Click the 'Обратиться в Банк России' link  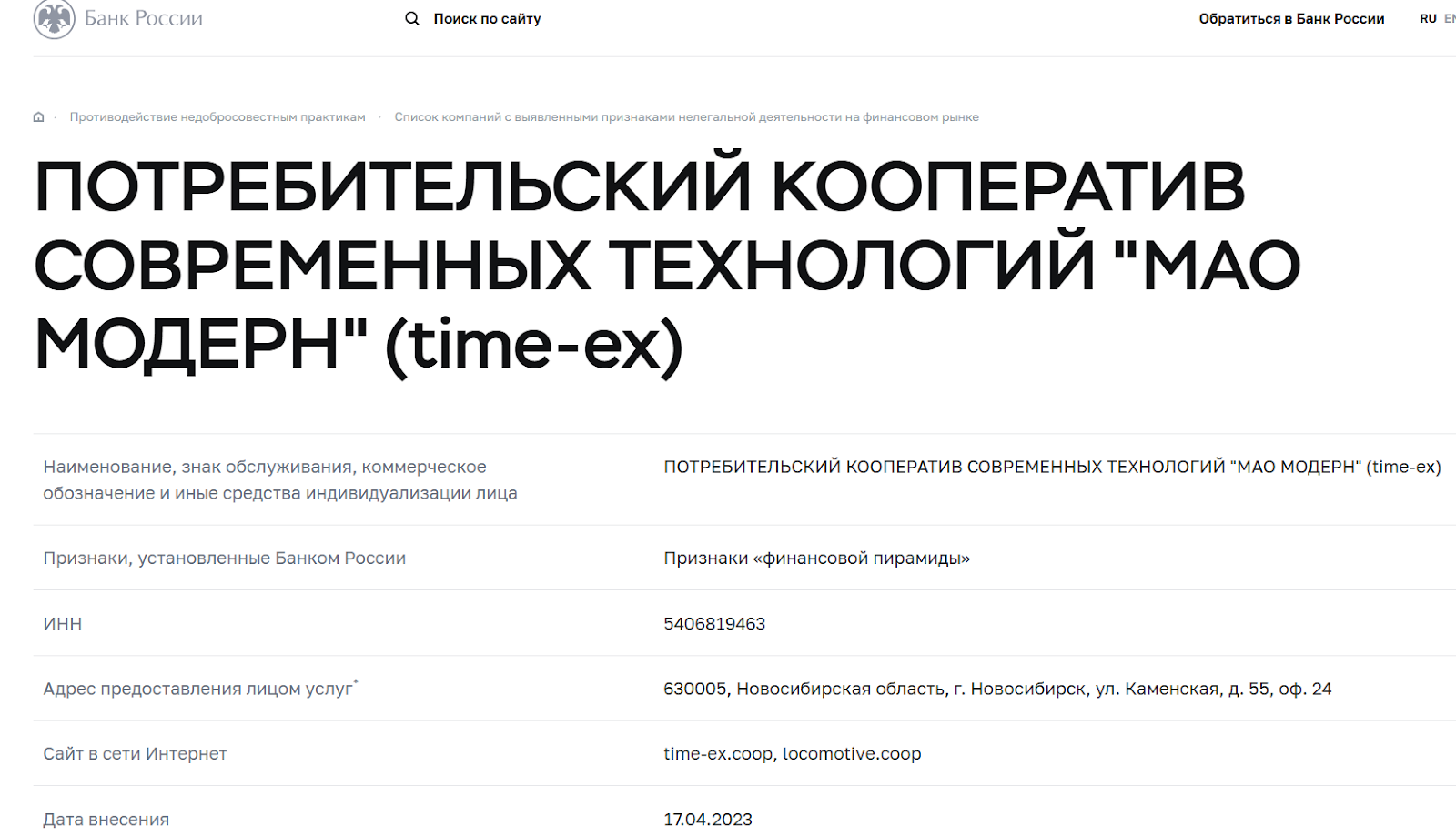point(1293,17)
